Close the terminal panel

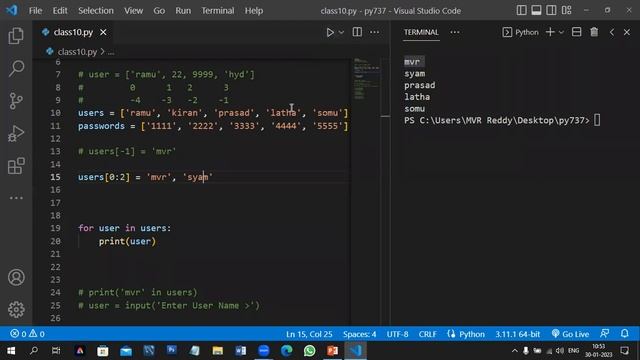coord(627,32)
